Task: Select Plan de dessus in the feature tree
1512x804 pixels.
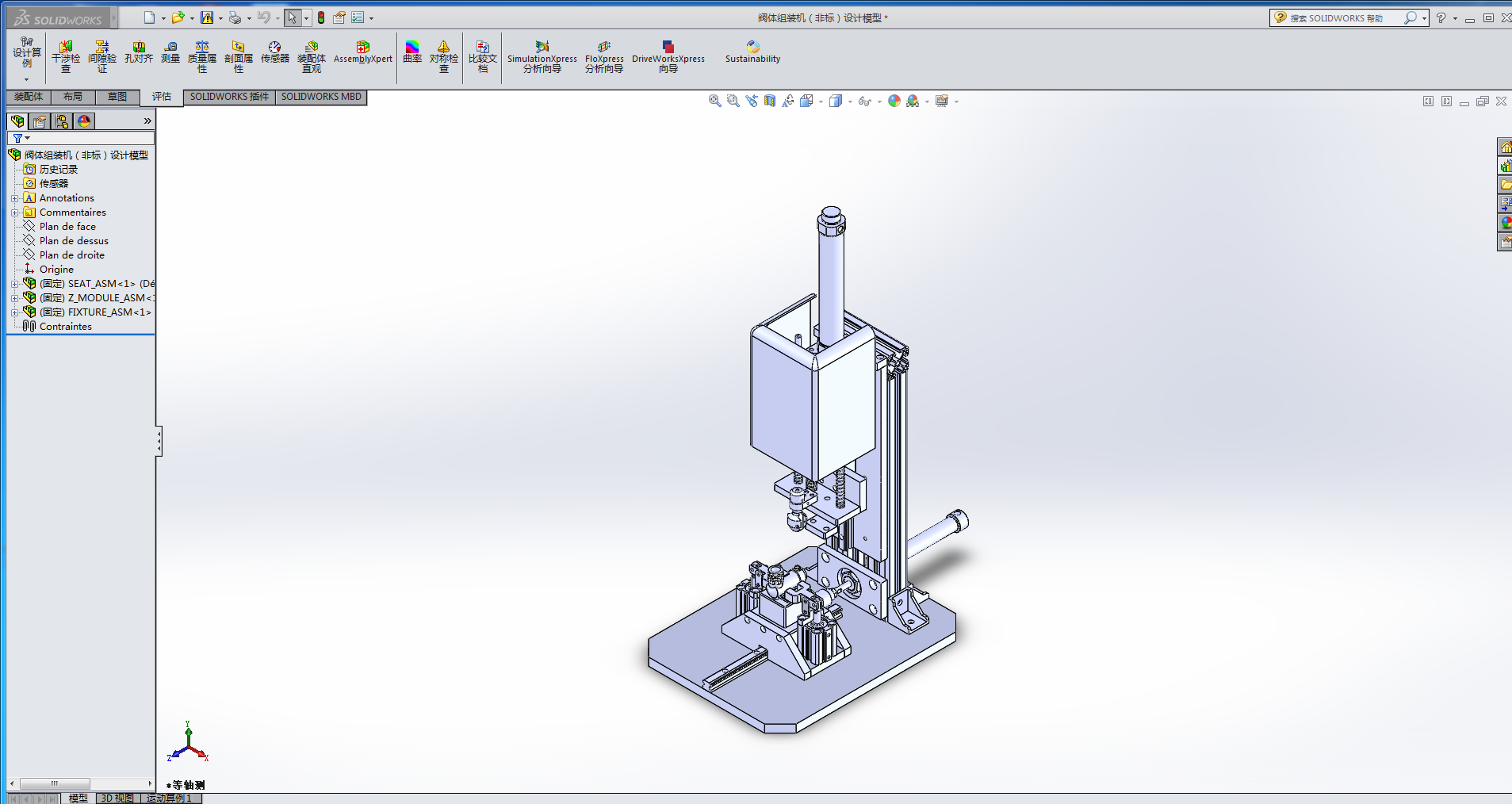Action: click(x=74, y=241)
